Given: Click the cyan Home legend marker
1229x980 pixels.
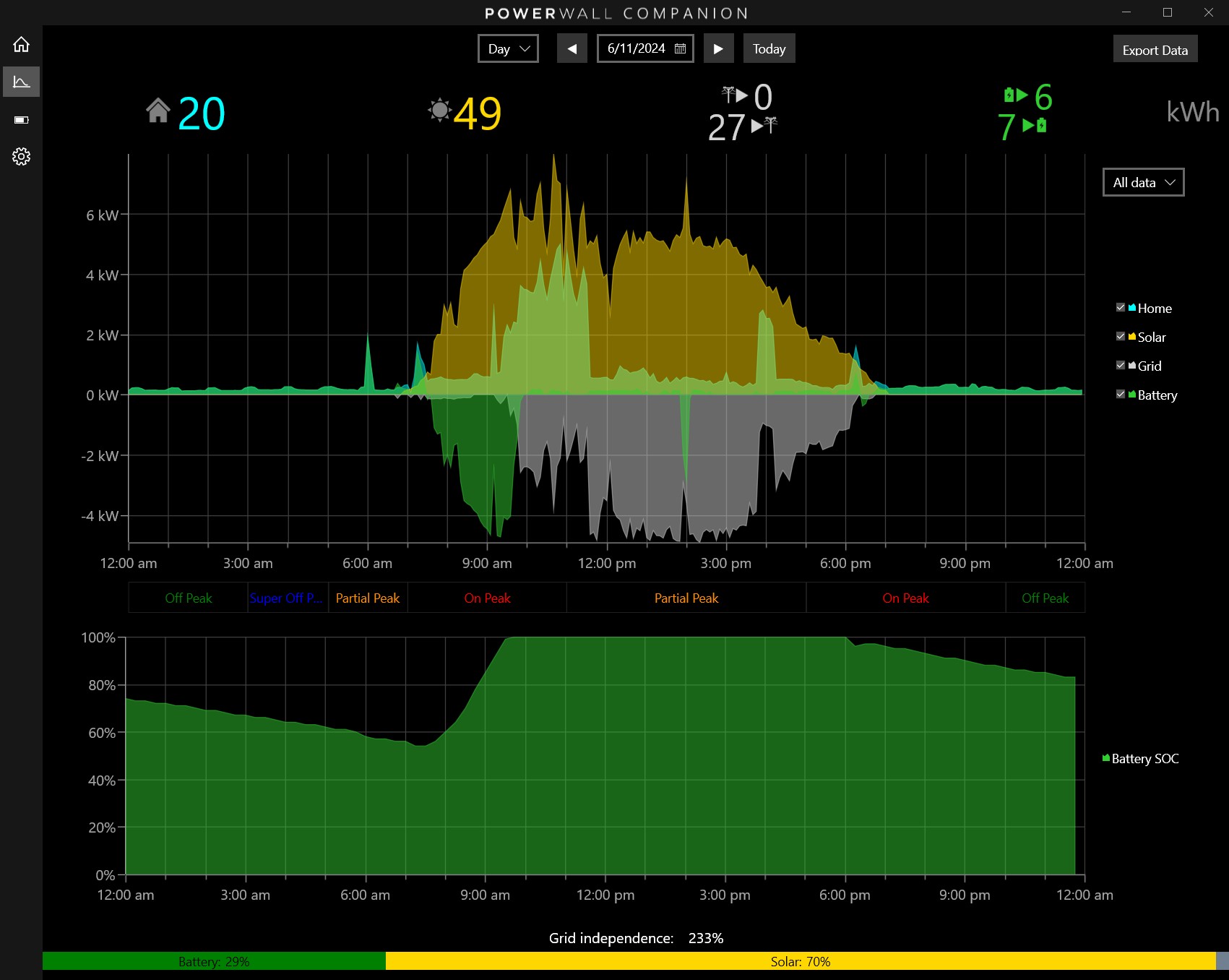Looking at the screenshot, I should coord(1132,308).
